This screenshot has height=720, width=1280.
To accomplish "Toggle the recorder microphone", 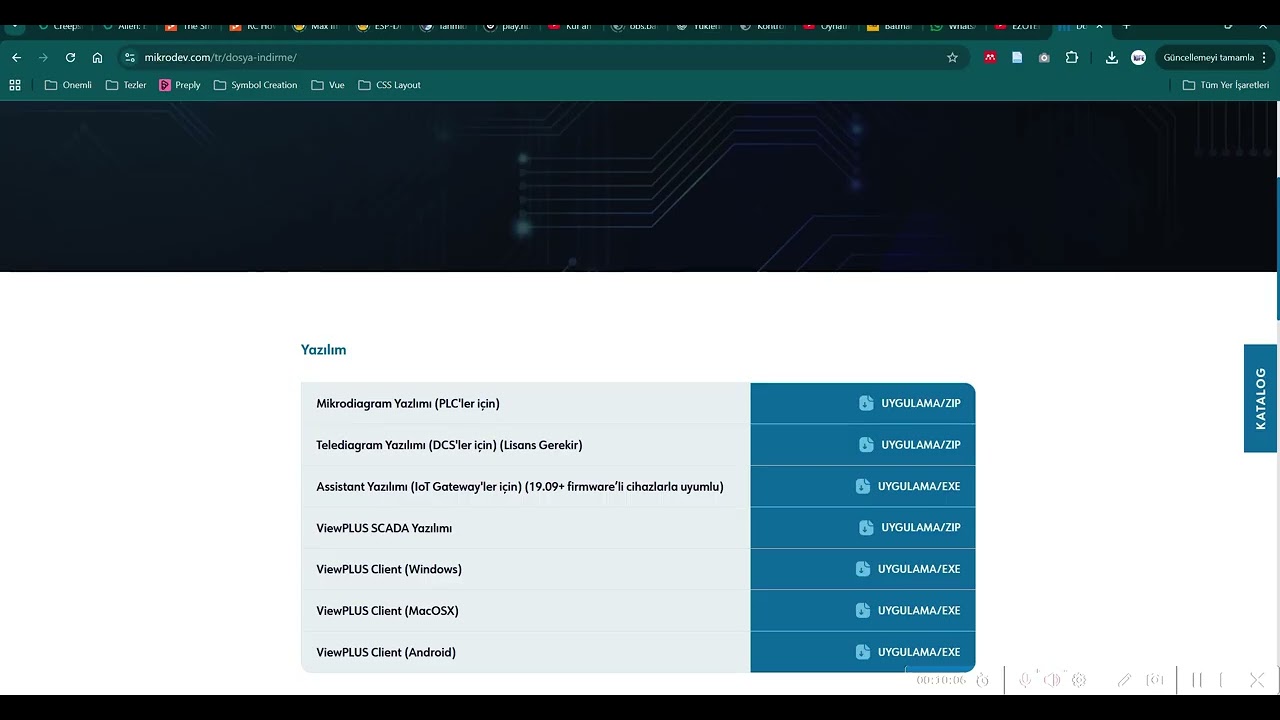I will pyautogui.click(x=1025, y=680).
